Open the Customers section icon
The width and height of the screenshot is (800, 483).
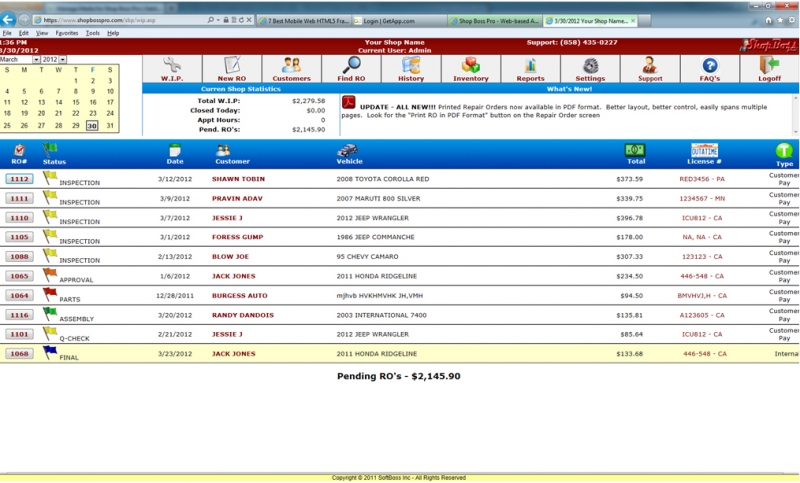tap(291, 66)
